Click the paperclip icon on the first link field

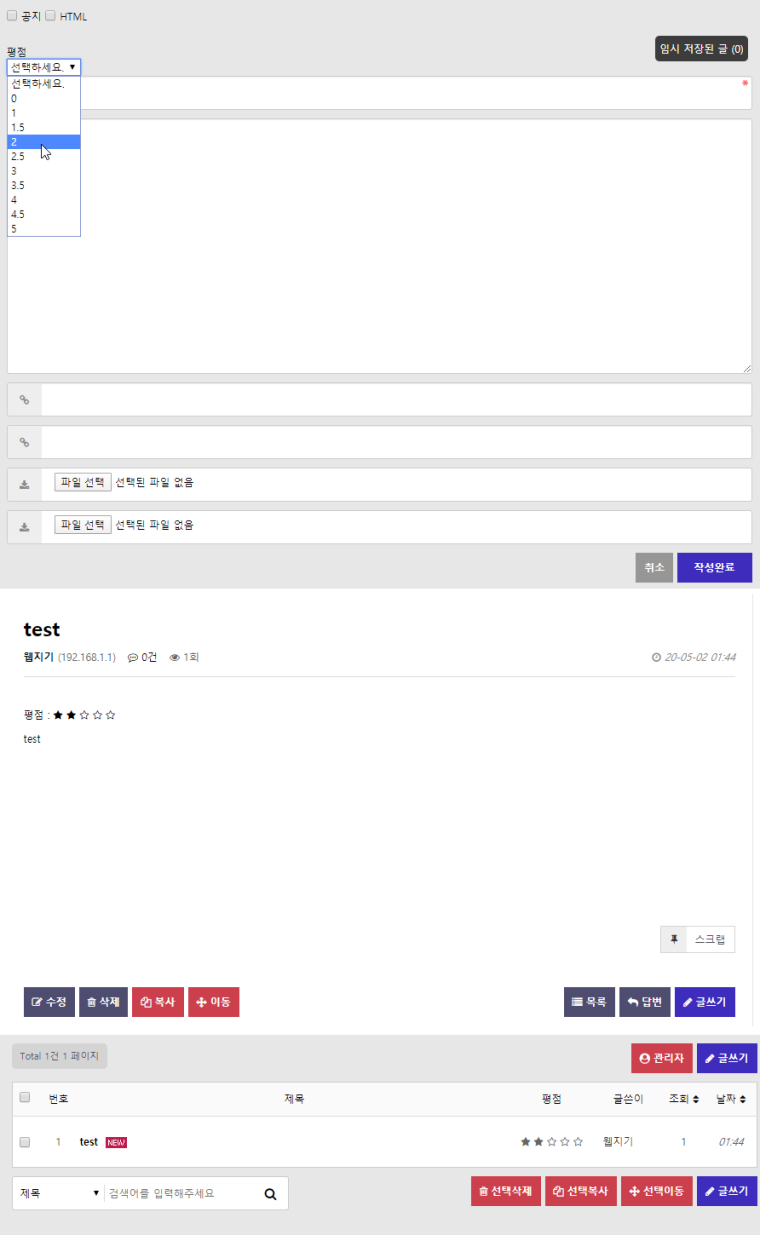pyautogui.click(x=24, y=399)
